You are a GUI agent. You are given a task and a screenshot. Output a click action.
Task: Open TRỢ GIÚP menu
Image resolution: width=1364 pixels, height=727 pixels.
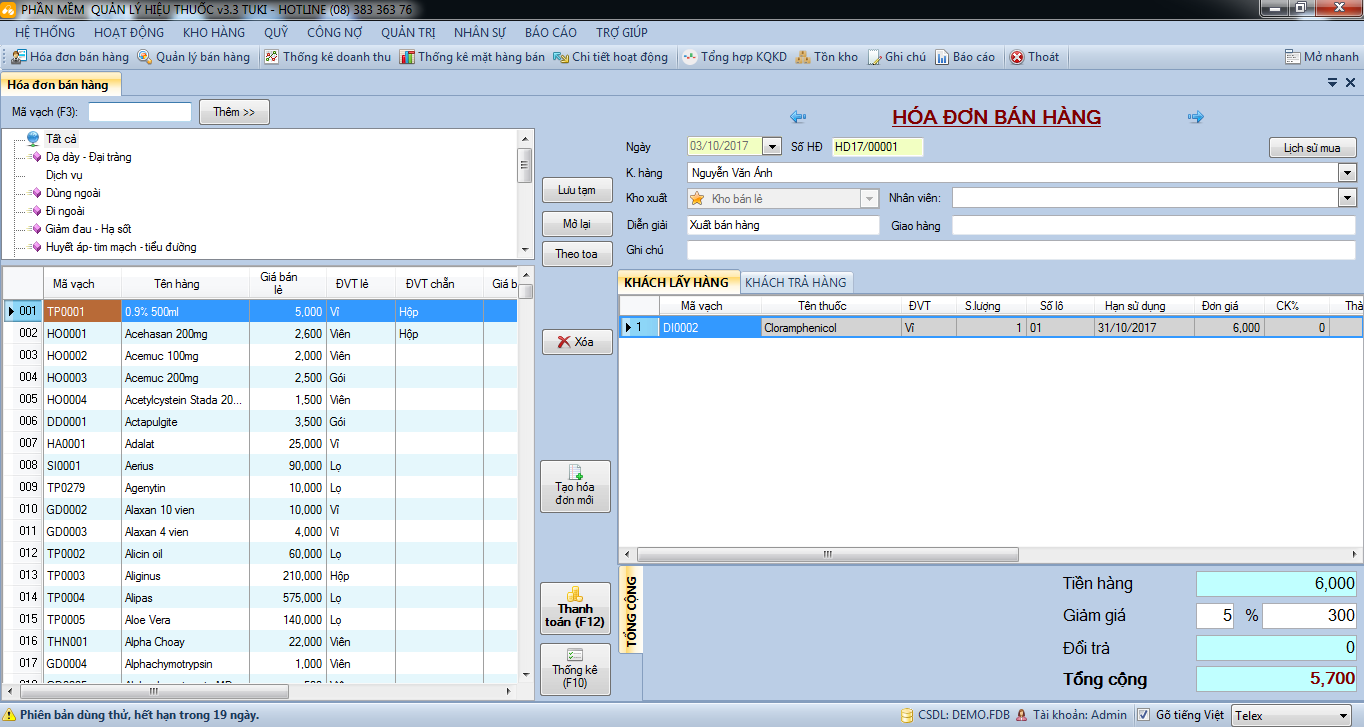pyautogui.click(x=622, y=33)
